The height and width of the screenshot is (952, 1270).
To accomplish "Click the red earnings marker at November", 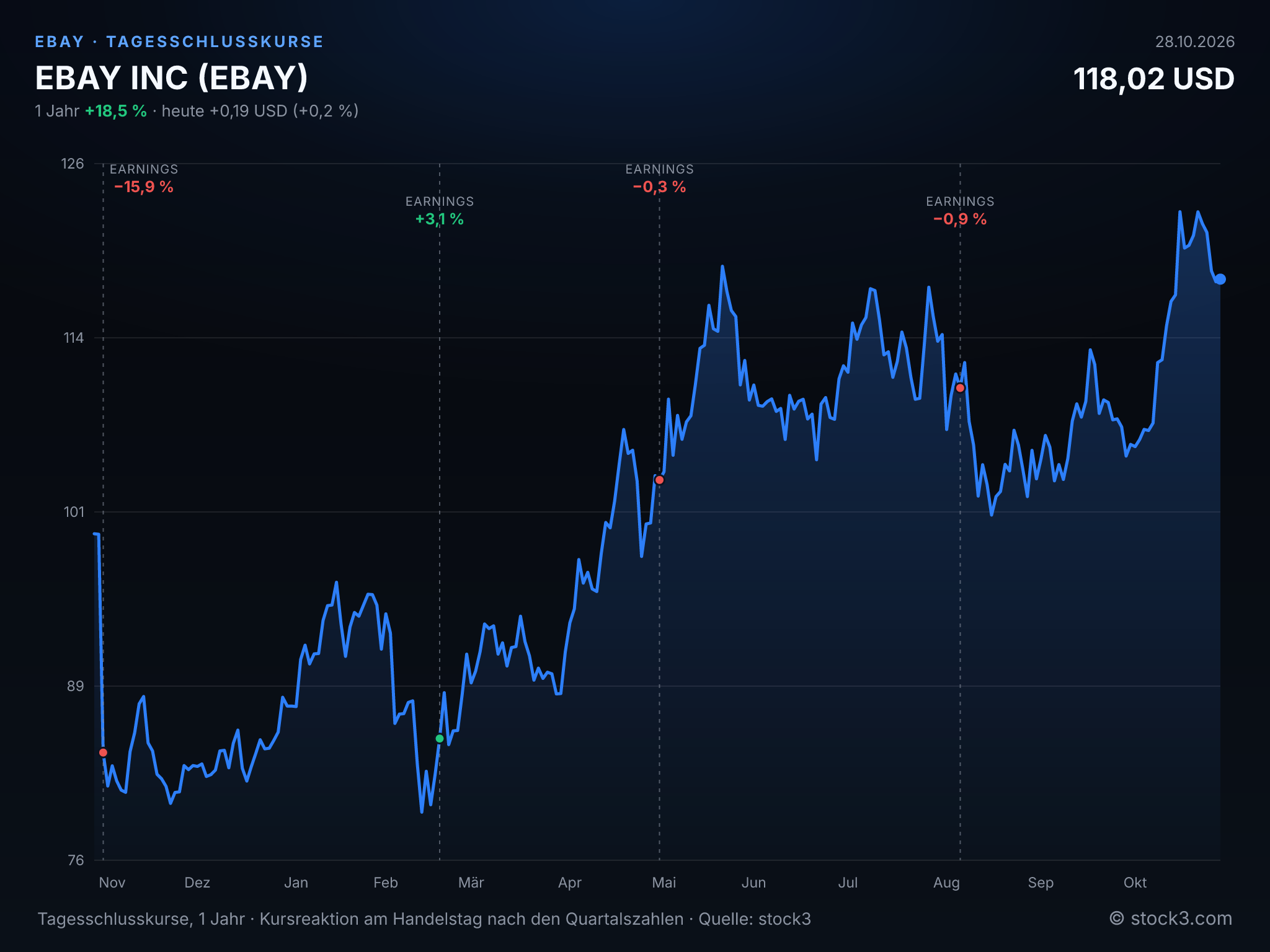I will [x=104, y=752].
